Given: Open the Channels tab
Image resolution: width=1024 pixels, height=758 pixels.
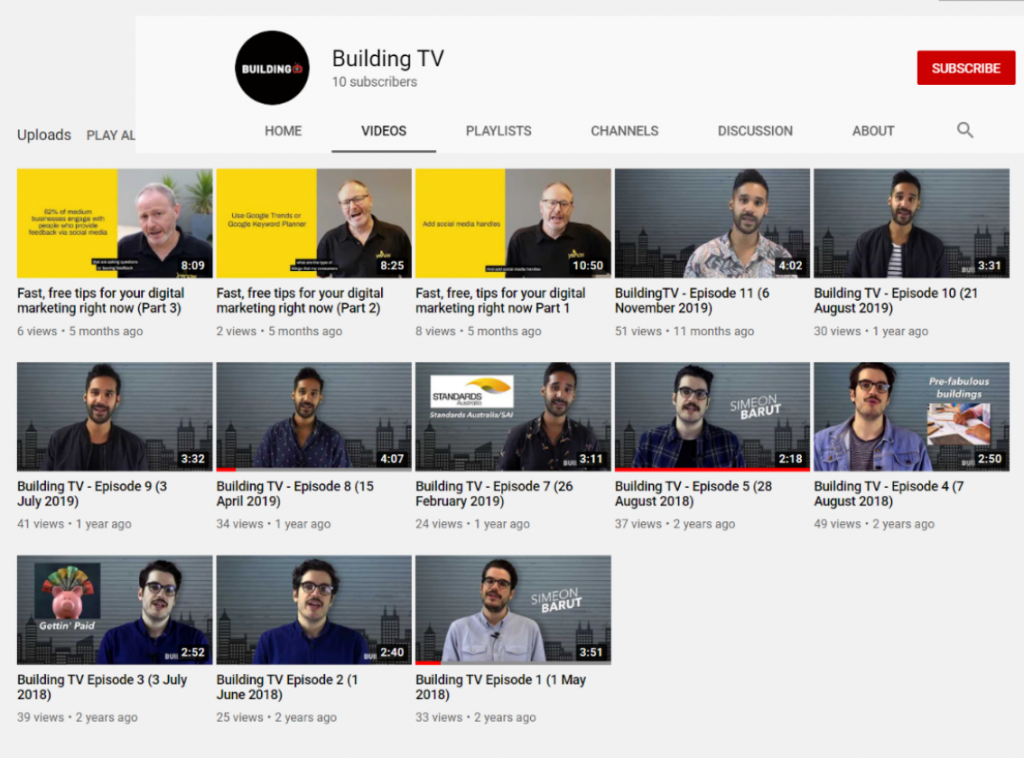Looking at the screenshot, I should (624, 131).
